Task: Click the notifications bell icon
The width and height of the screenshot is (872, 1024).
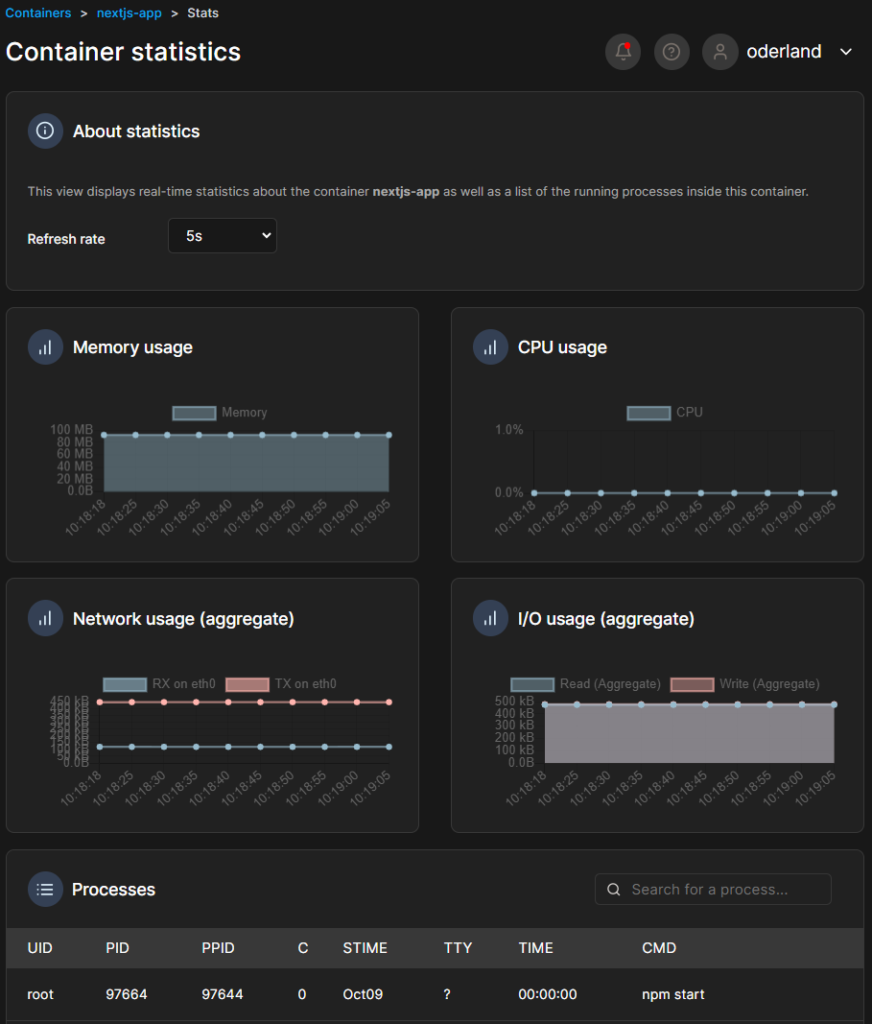Action: [x=623, y=52]
